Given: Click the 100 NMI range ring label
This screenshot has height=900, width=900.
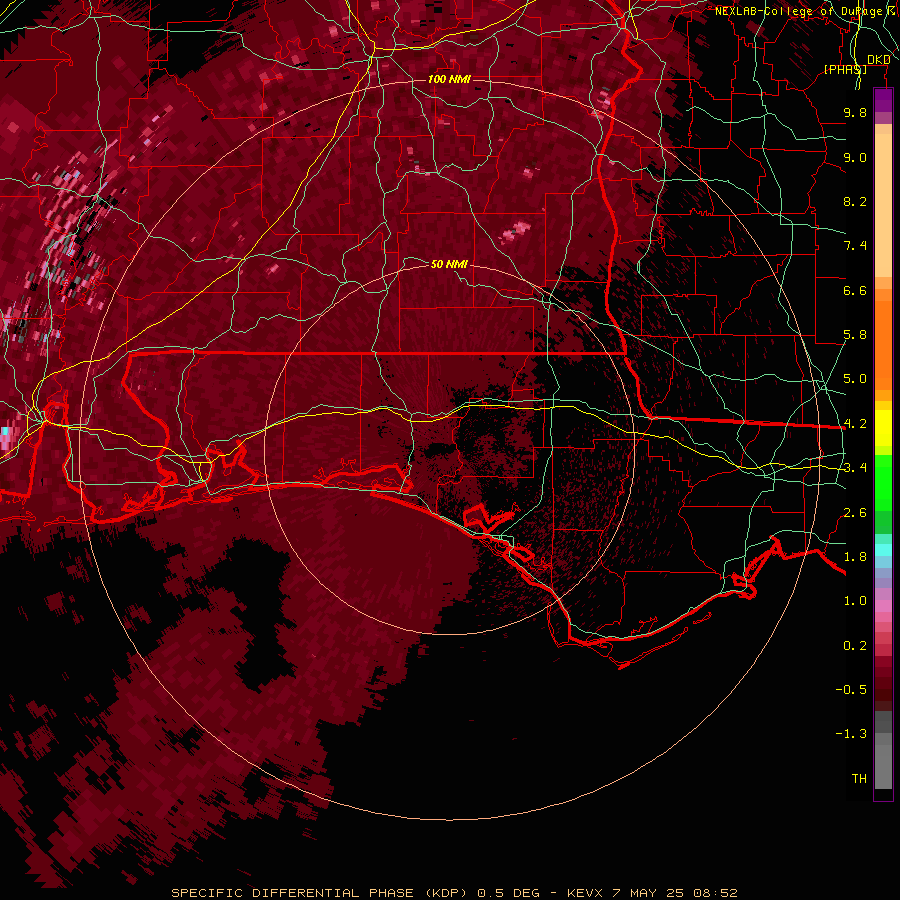Looking at the screenshot, I should pos(449,79).
